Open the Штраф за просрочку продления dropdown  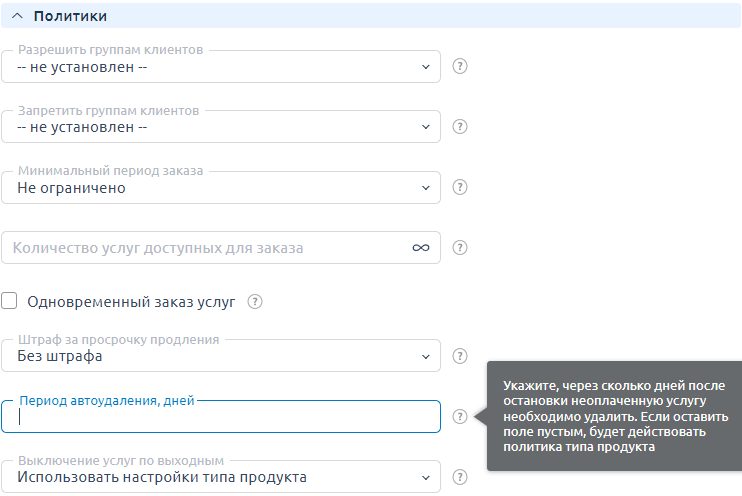[220, 356]
